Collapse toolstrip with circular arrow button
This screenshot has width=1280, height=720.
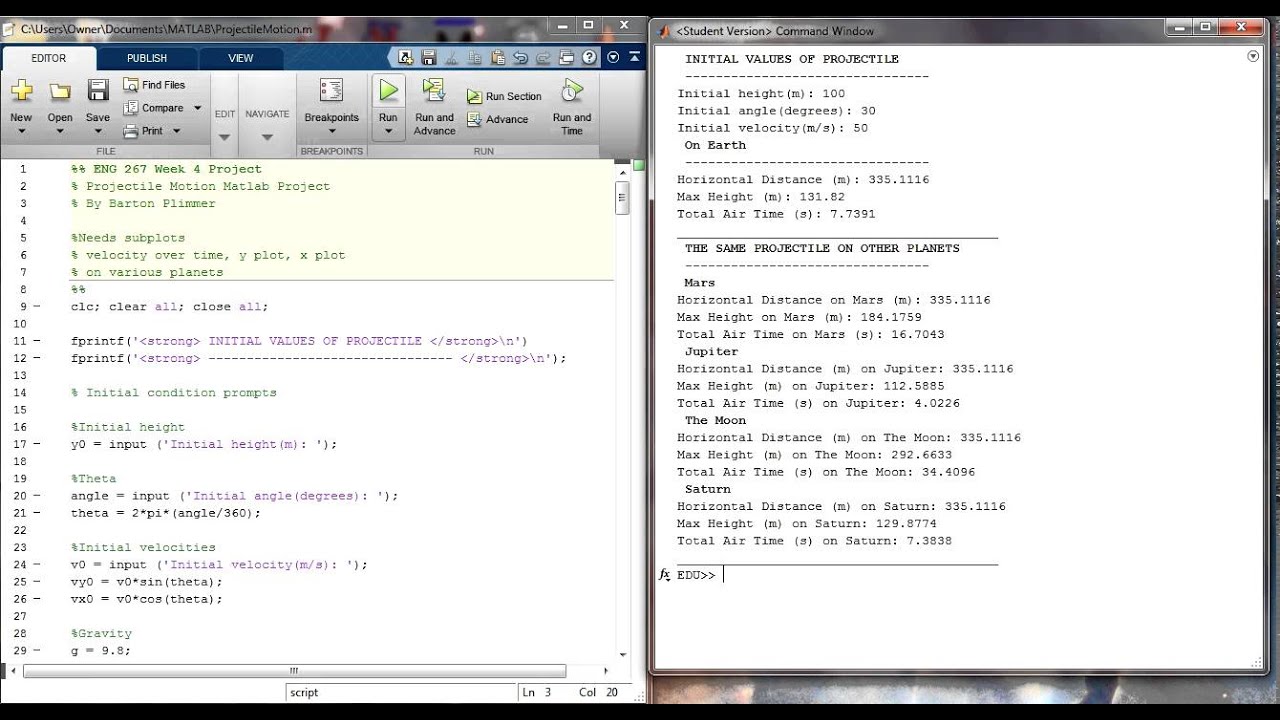pyautogui.click(x=614, y=57)
